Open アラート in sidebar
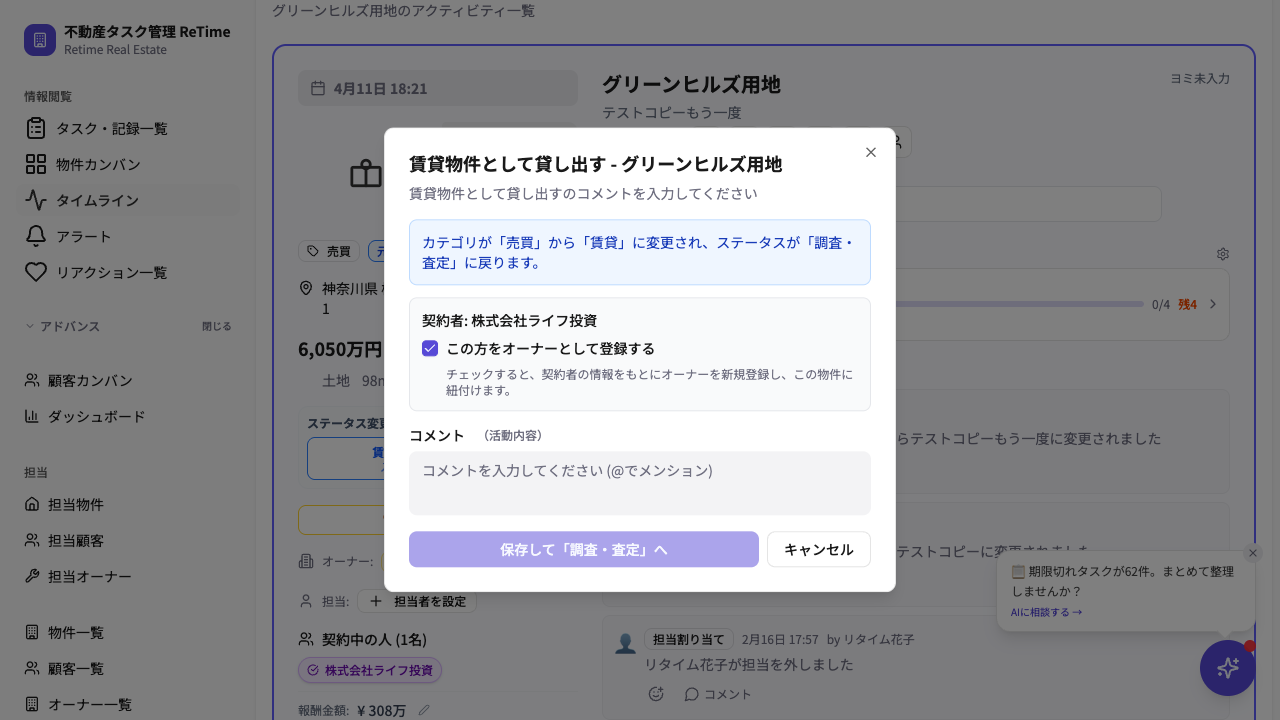The height and width of the screenshot is (720, 1280). (x=128, y=236)
